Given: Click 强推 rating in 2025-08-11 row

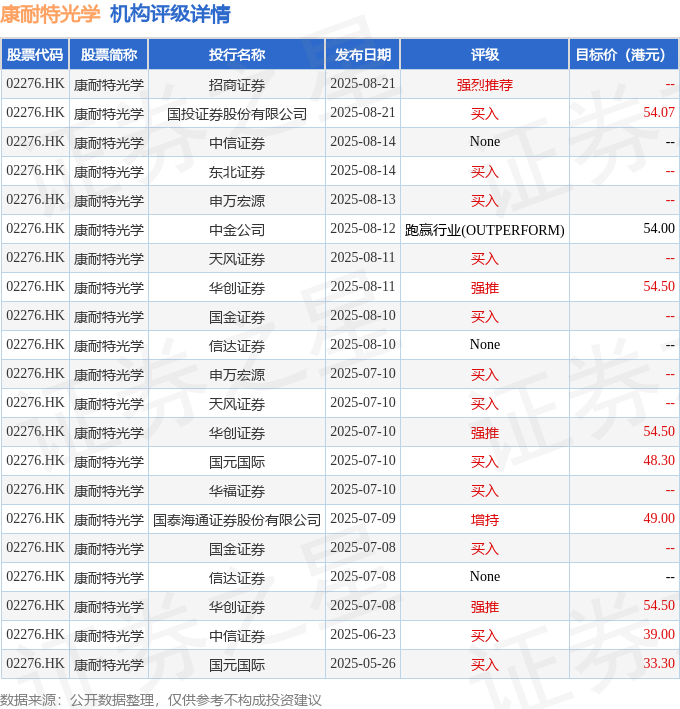Looking at the screenshot, I should [485, 288].
